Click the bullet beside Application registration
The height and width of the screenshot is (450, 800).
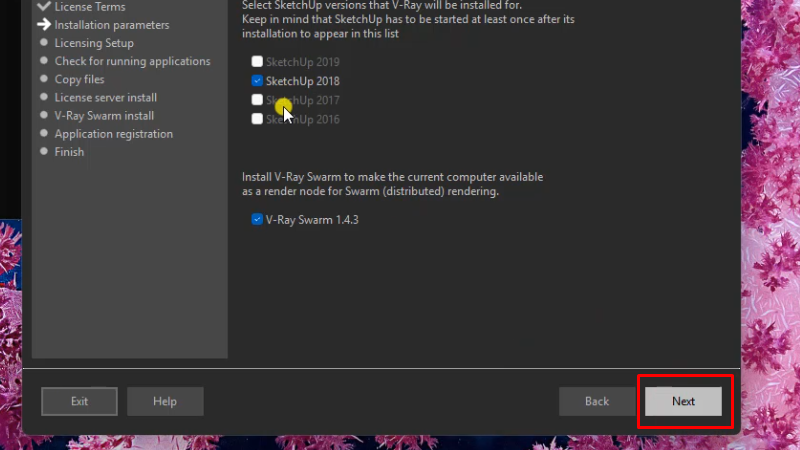point(44,133)
